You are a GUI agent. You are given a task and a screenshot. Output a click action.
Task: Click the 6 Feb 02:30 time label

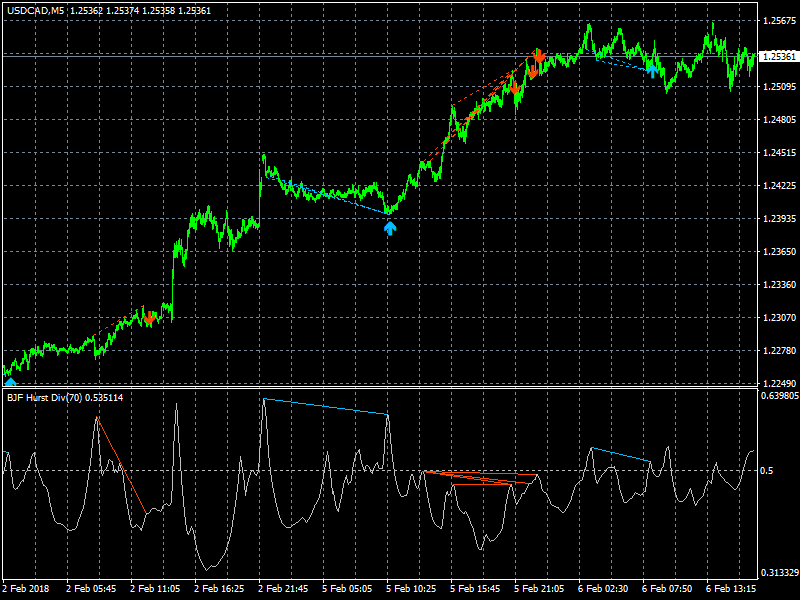pos(603,589)
